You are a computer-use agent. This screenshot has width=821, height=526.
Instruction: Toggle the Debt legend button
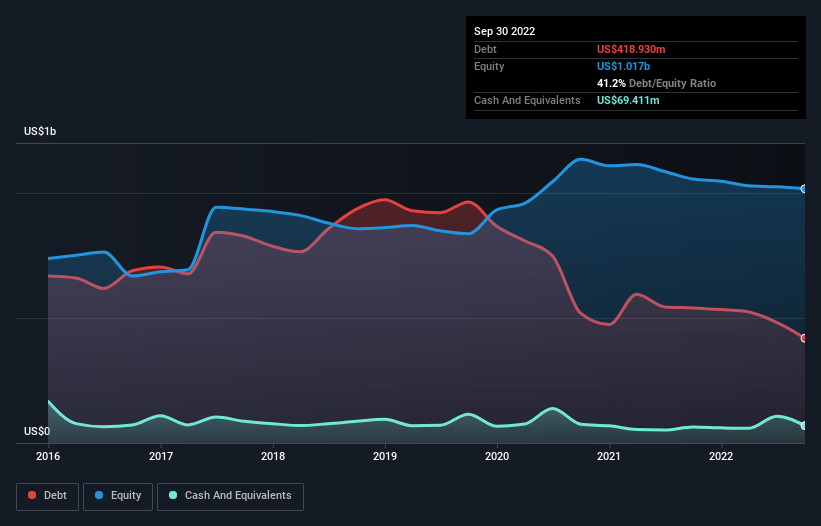(47, 496)
